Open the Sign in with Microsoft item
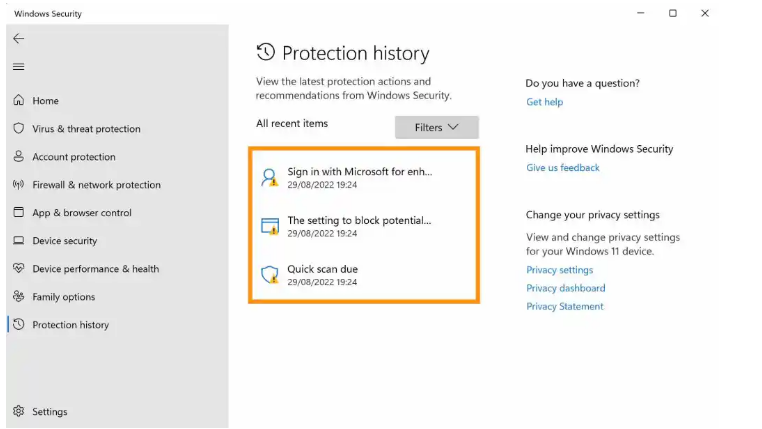Screen dimensions: 762x429 (x=359, y=172)
